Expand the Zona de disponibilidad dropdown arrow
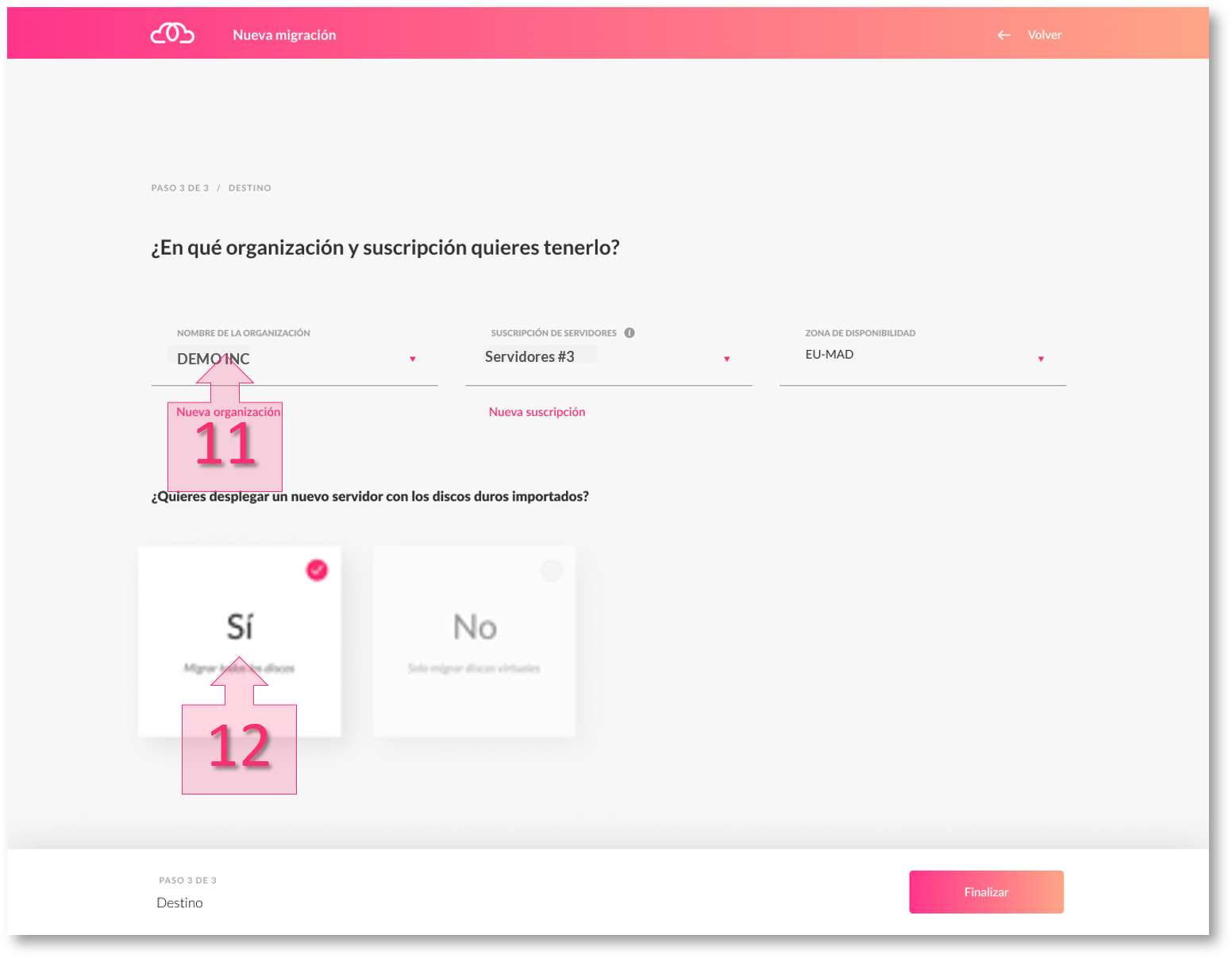This screenshot has width=1232, height=958. tap(1041, 360)
